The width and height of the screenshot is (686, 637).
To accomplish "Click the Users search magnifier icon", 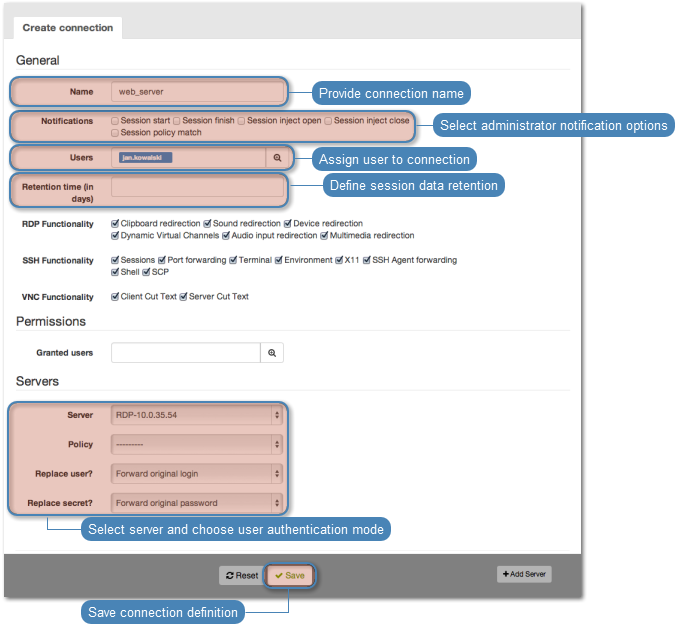I will (277, 158).
